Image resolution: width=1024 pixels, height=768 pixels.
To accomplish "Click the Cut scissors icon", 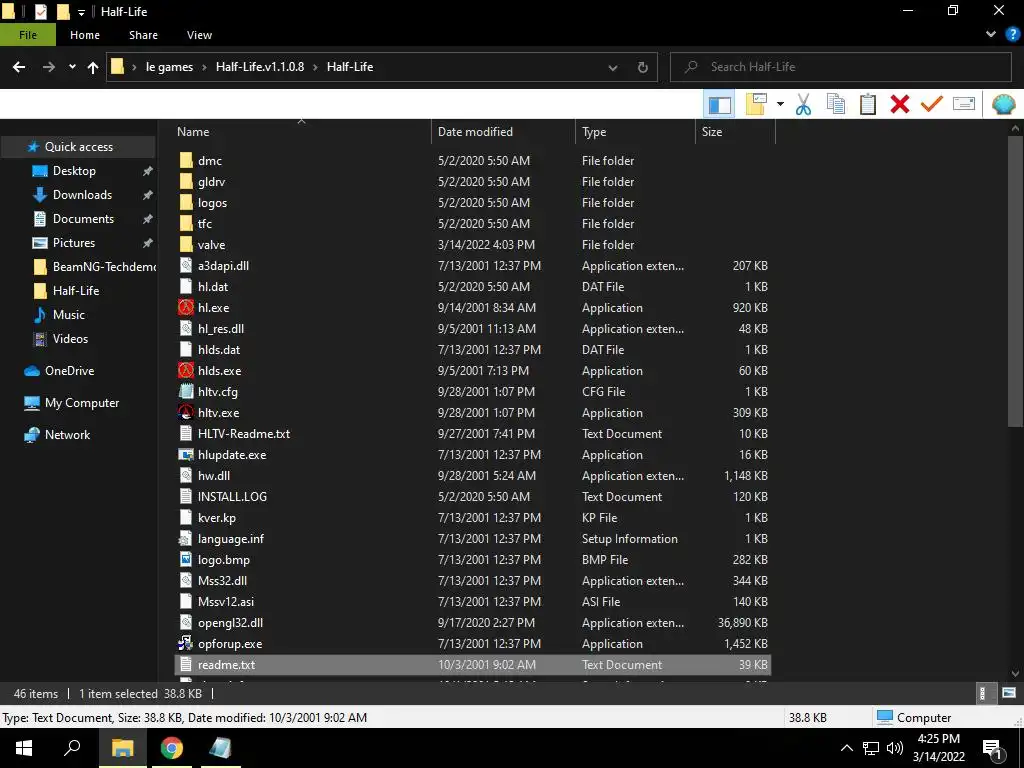I will tap(803, 104).
